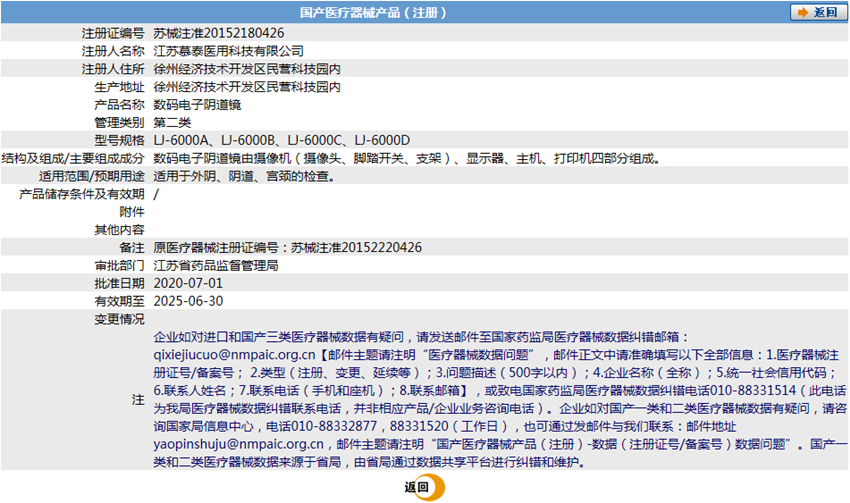The width and height of the screenshot is (850, 503).
Task: Click the 生产地址 address value
Action: coord(247,87)
